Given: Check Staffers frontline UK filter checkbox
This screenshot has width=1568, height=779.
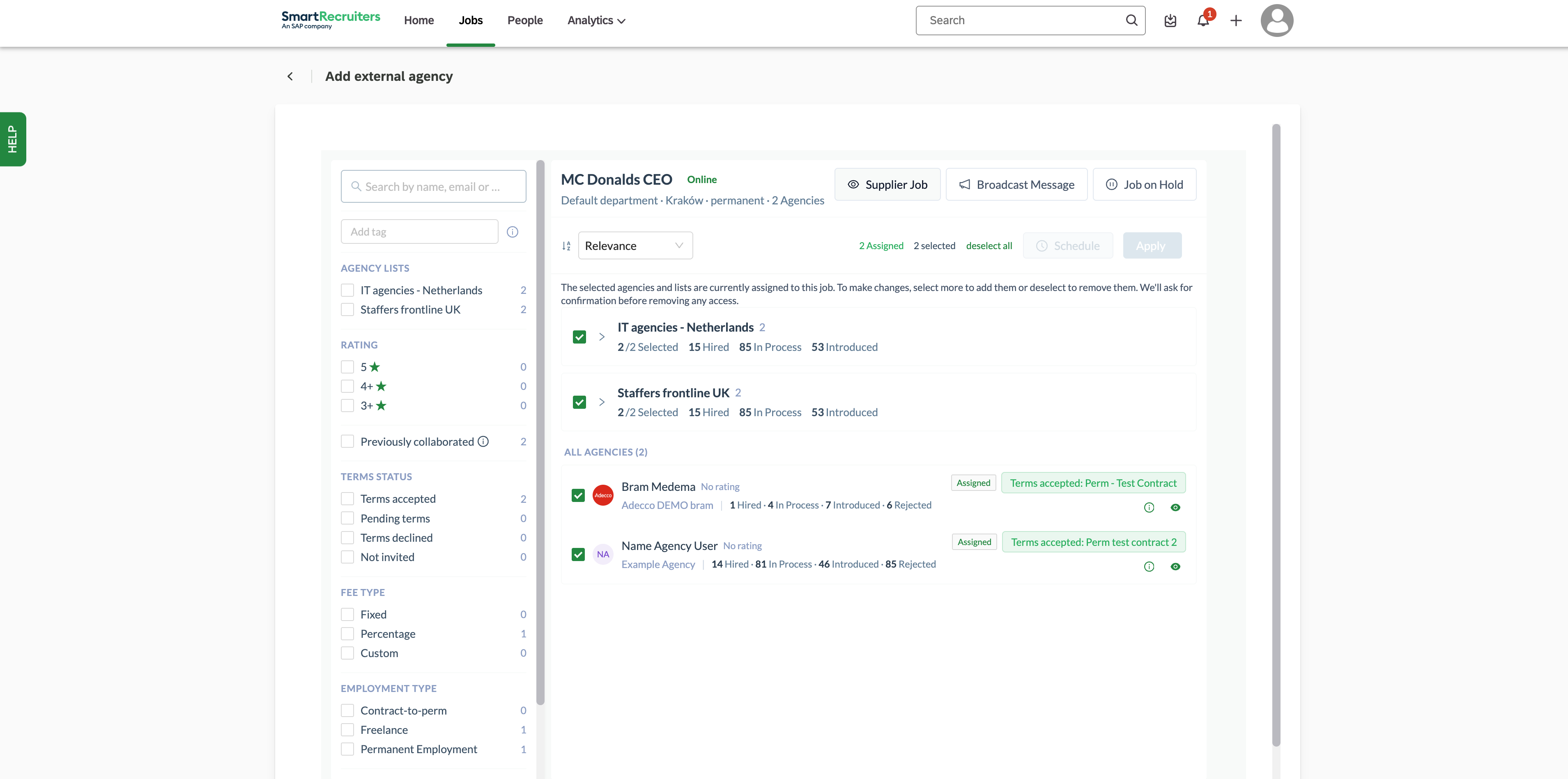Looking at the screenshot, I should [347, 309].
